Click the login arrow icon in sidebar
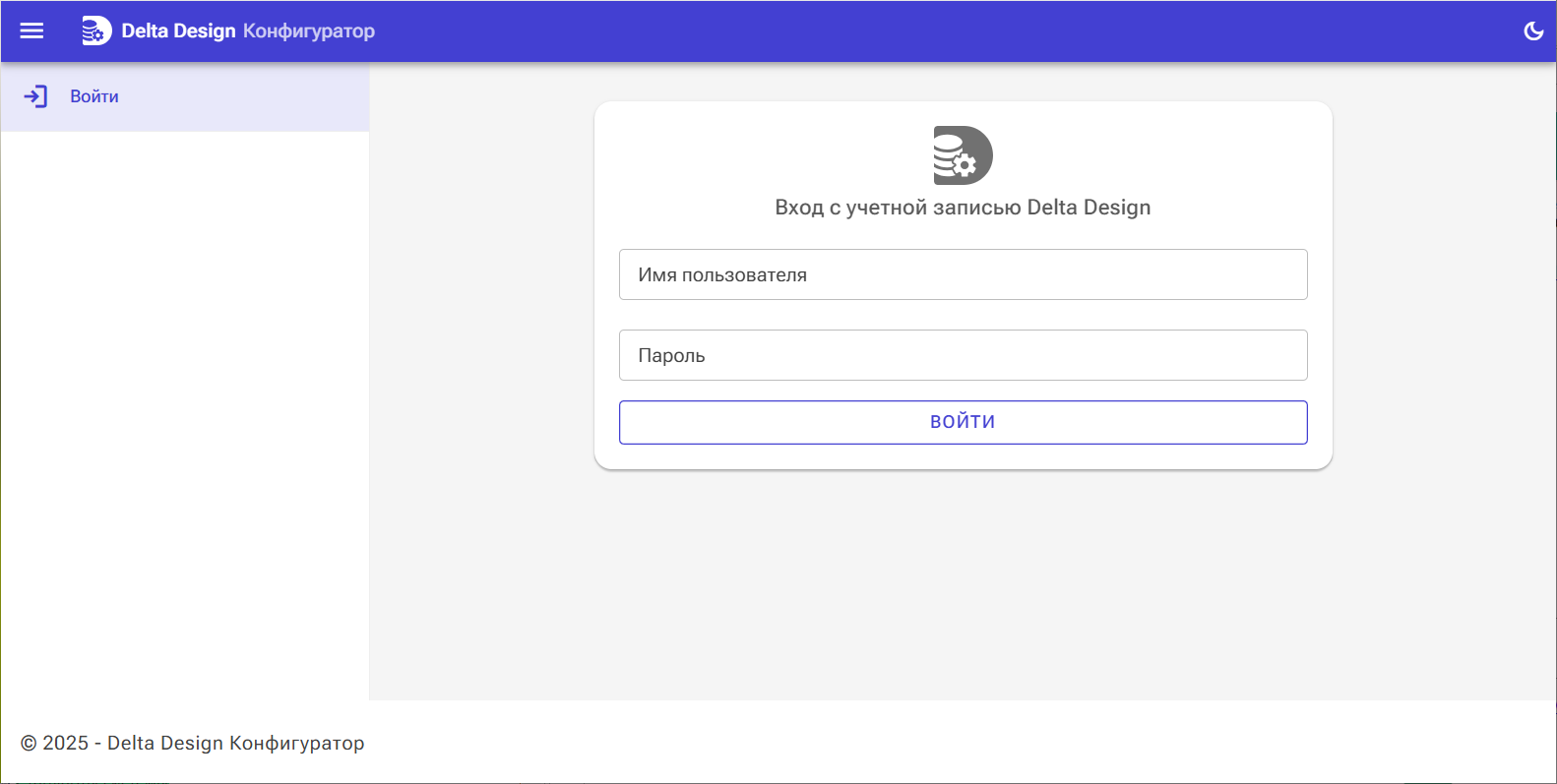 [35, 96]
